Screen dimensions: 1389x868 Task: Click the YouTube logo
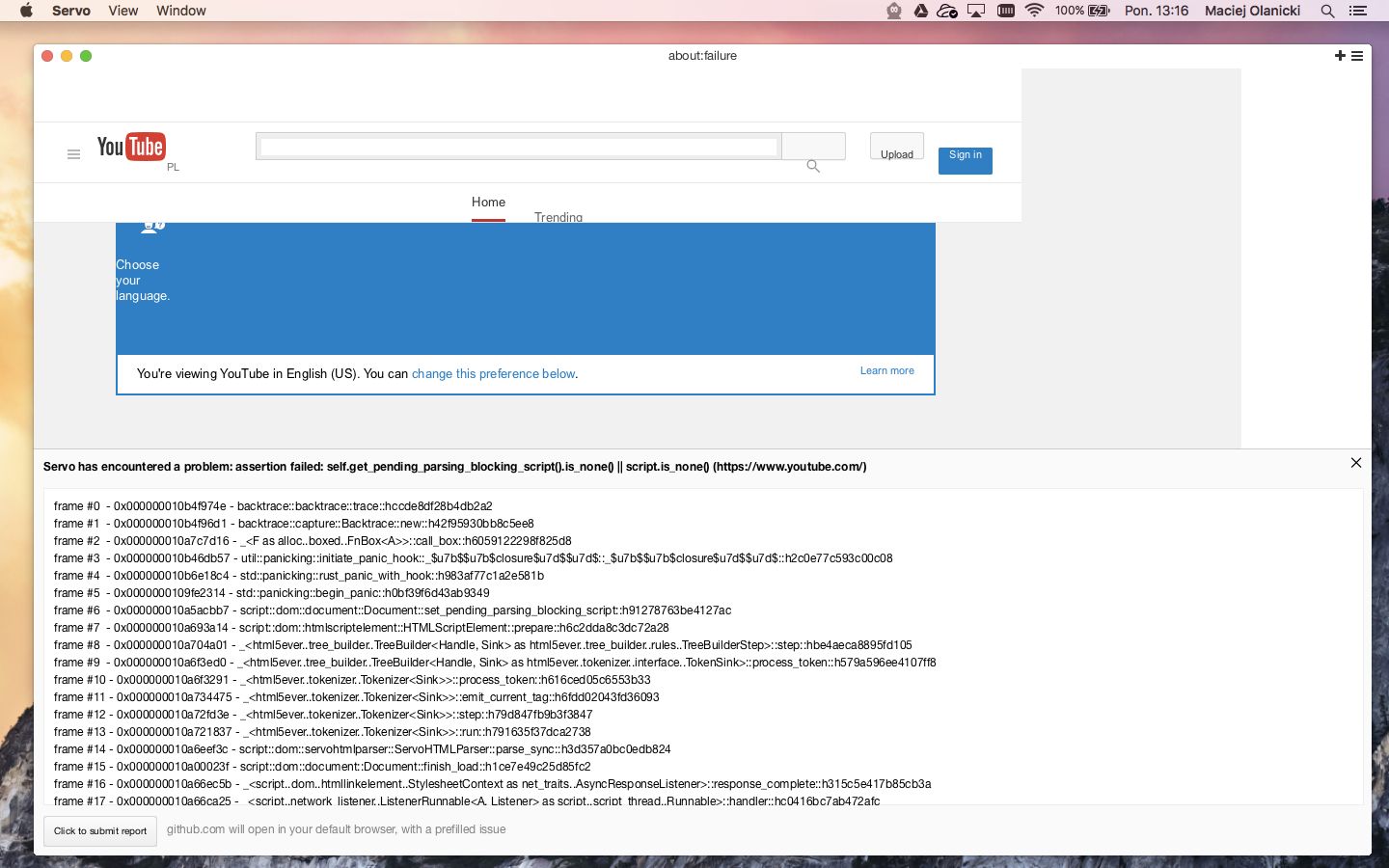coord(131,147)
